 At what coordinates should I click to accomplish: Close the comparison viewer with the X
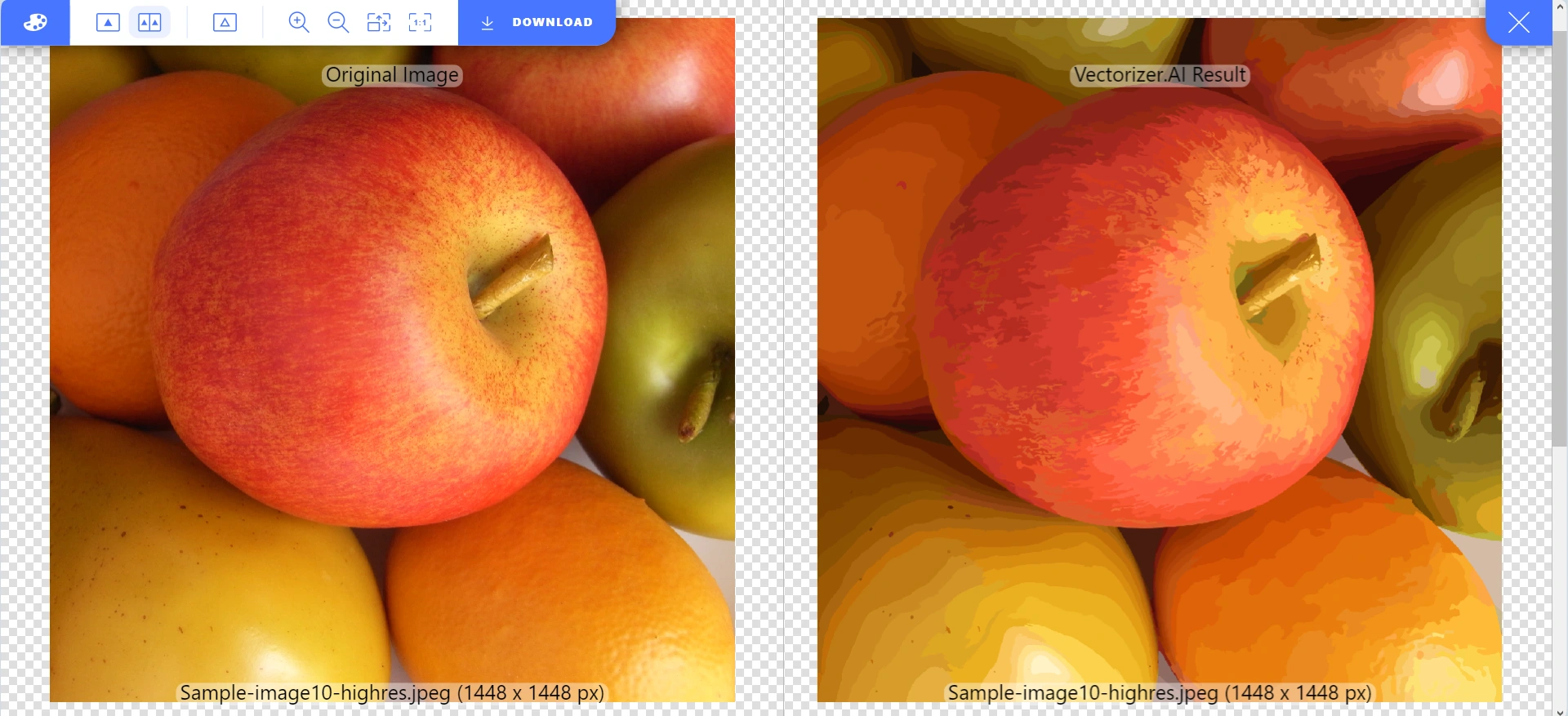(1518, 22)
